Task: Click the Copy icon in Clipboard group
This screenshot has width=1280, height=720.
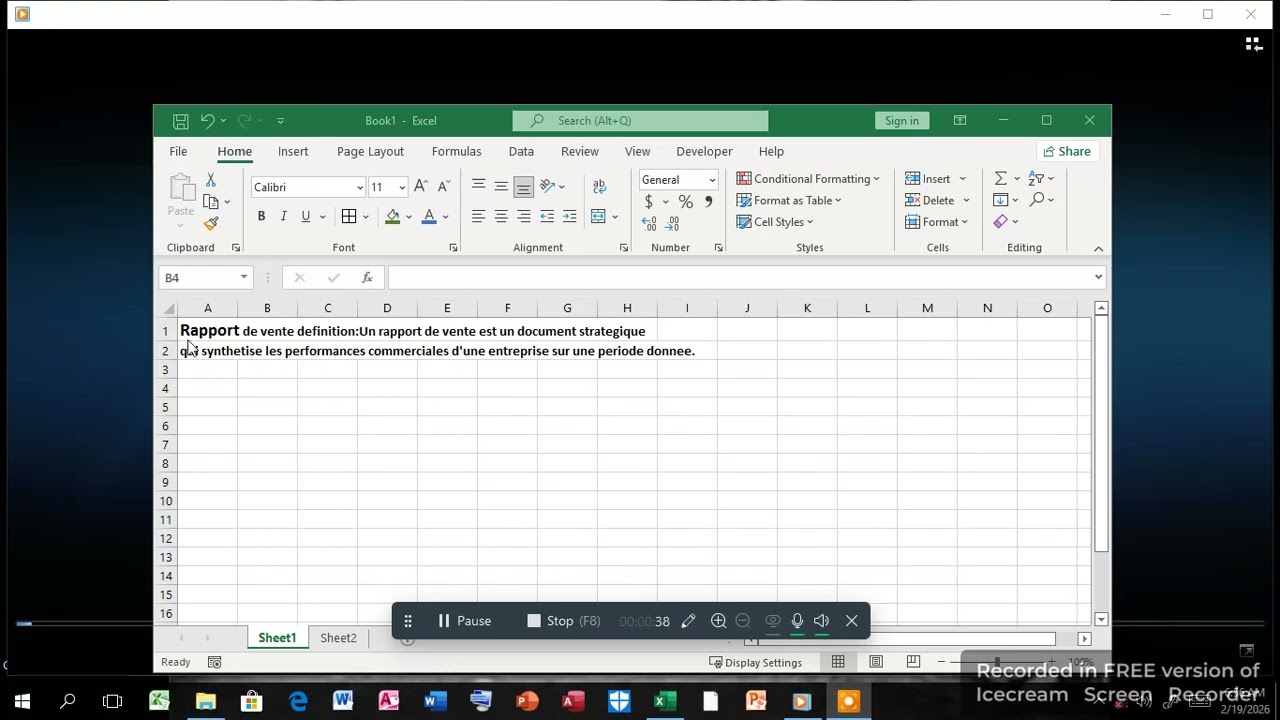Action: [210, 201]
